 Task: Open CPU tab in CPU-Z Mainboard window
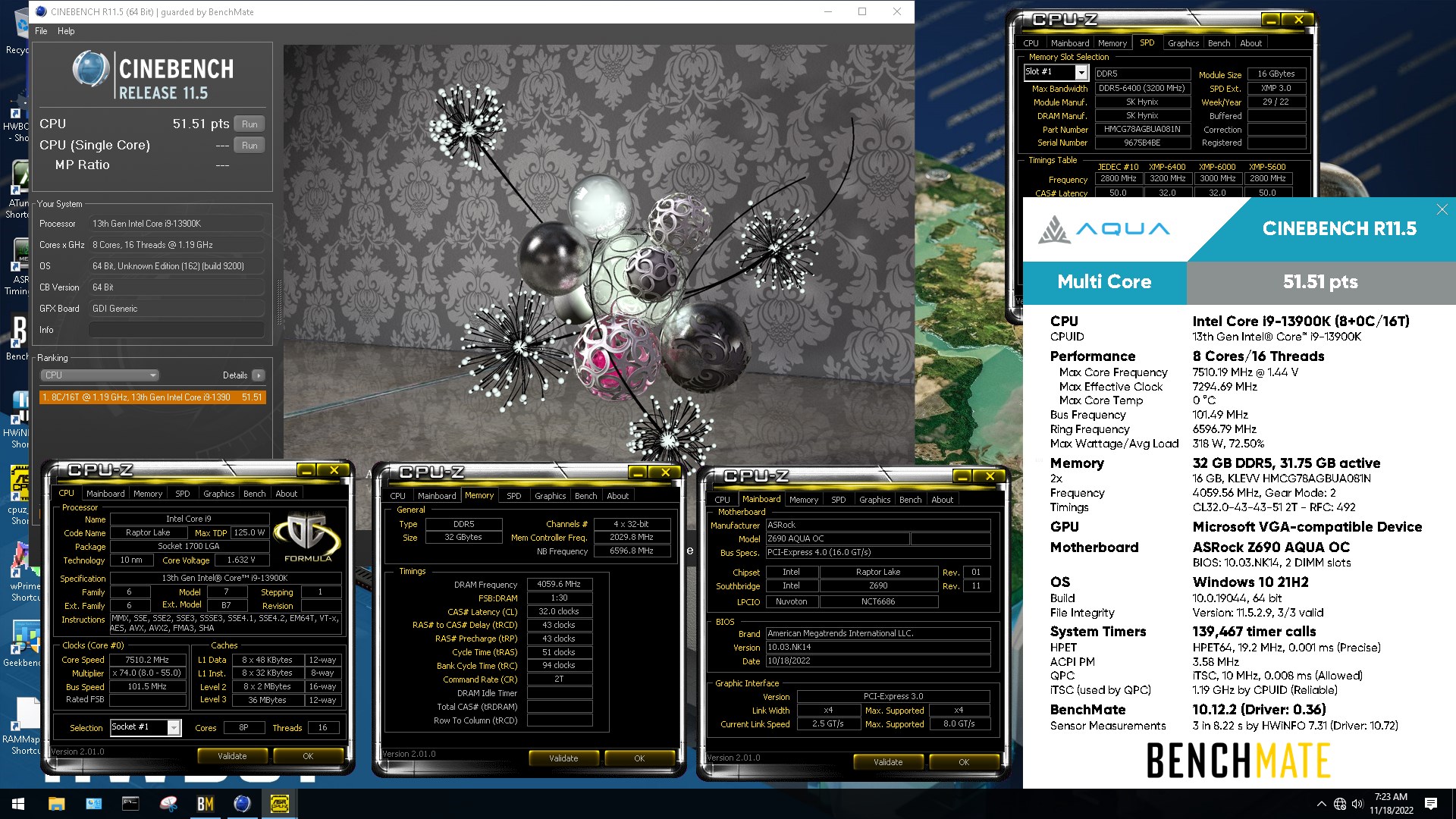point(722,500)
